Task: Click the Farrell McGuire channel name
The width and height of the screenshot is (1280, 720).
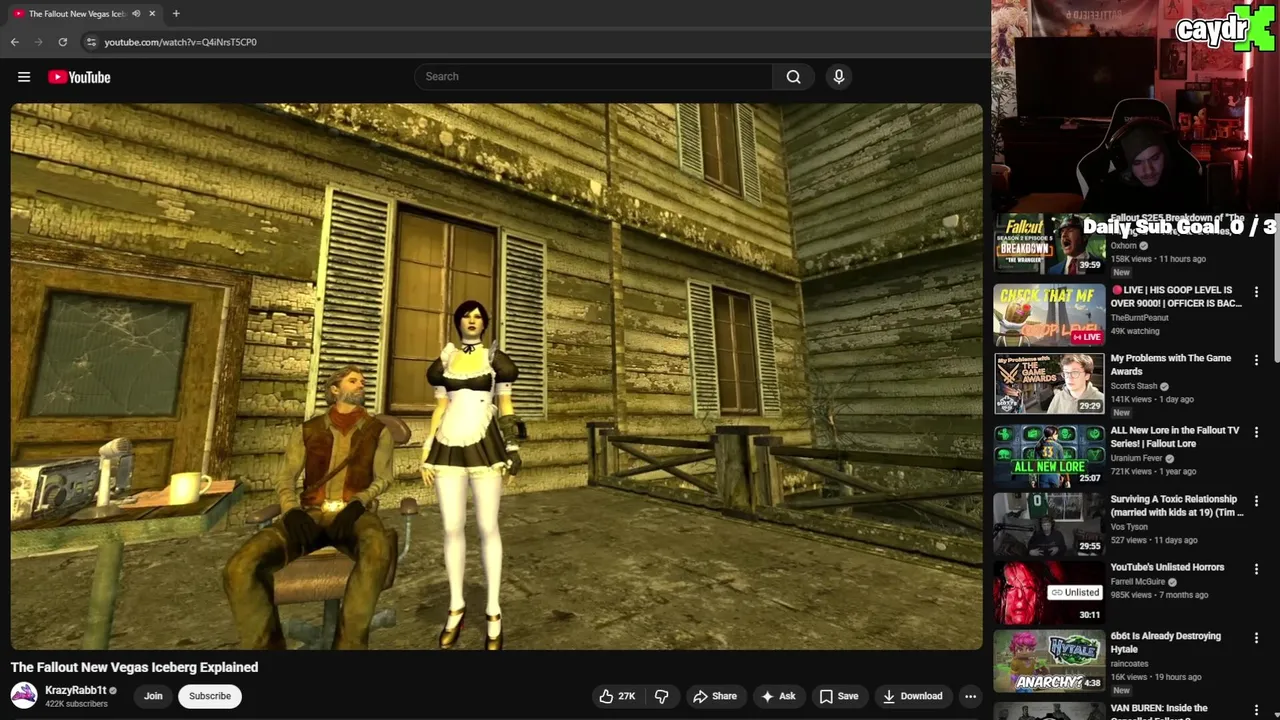Action: (1138, 582)
